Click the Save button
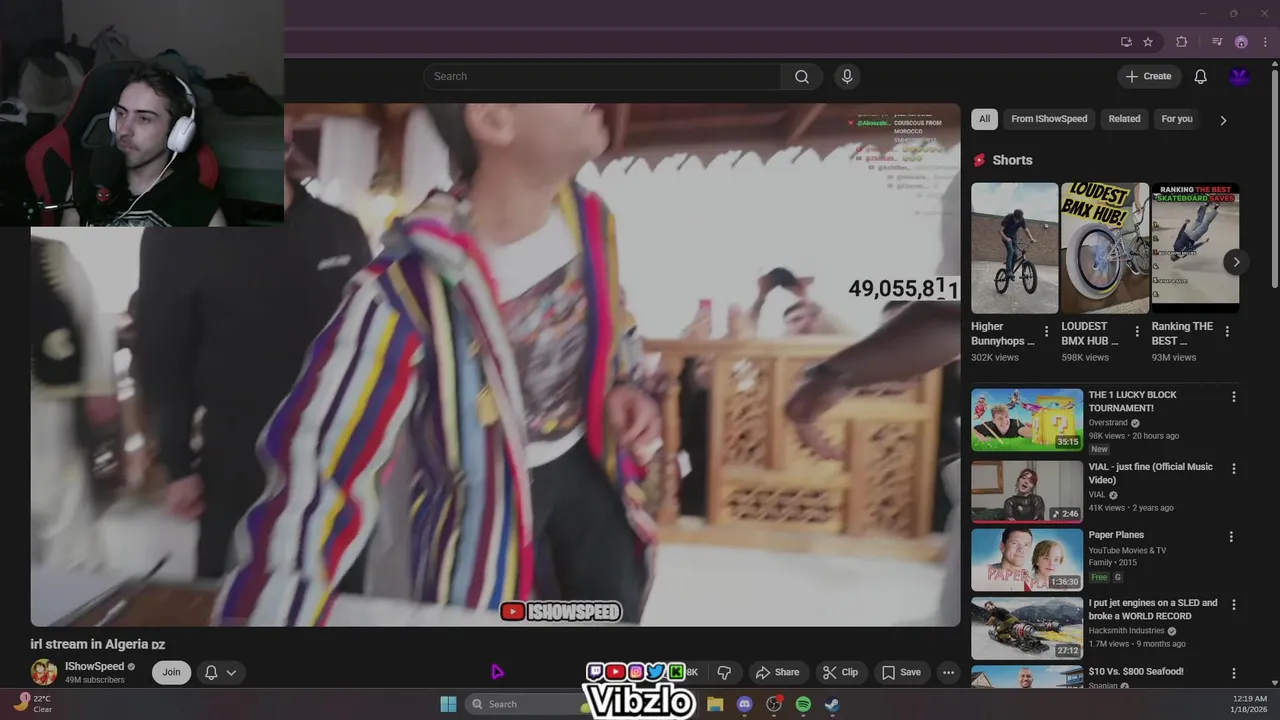1280x720 pixels. pos(901,672)
